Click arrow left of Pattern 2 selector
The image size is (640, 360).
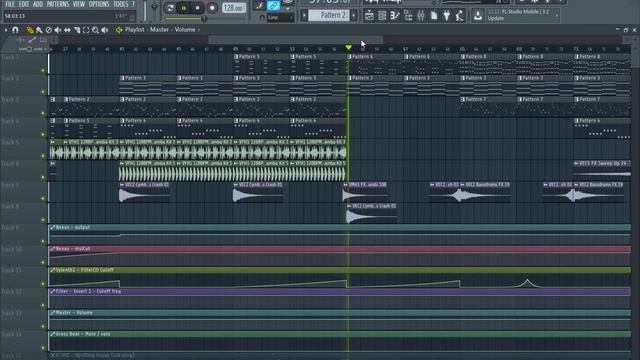(304, 16)
